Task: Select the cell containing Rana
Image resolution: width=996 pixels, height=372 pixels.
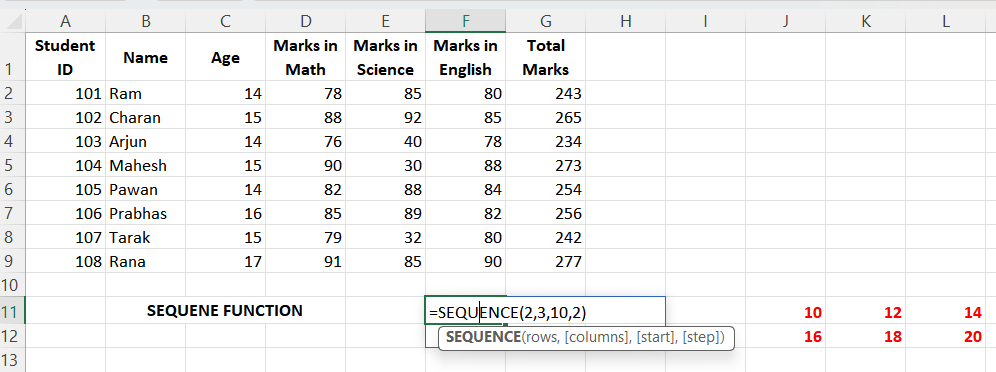Action: 145,262
